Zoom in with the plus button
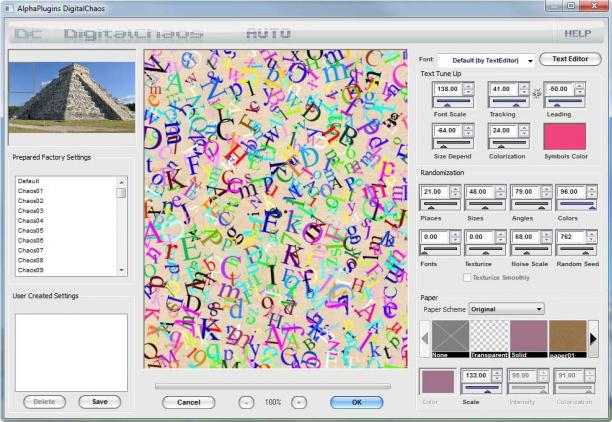 tap(299, 402)
